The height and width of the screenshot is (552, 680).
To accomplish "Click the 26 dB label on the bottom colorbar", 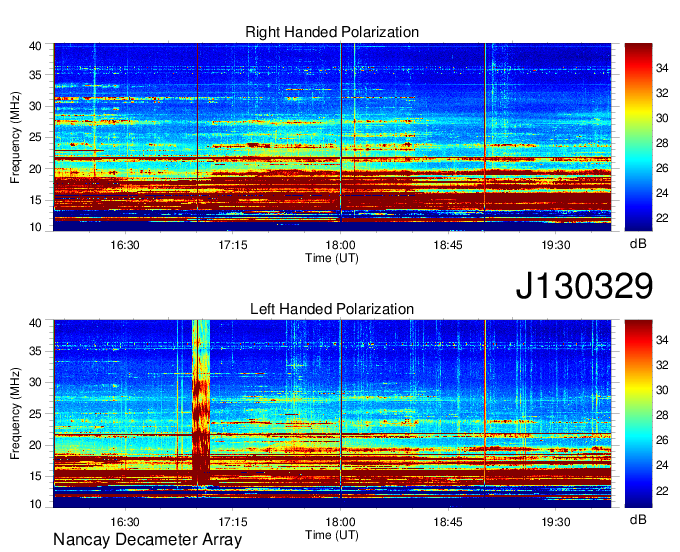I will 662,440.
